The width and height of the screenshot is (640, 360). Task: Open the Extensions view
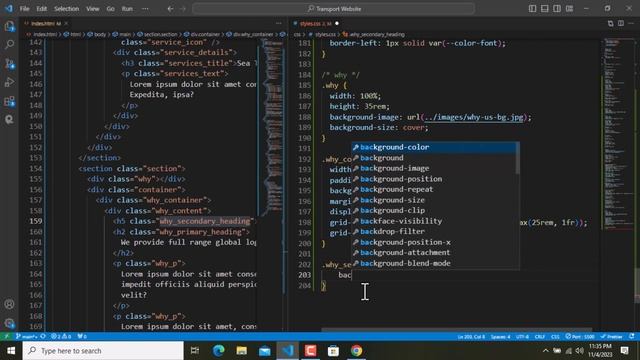tap(9, 101)
